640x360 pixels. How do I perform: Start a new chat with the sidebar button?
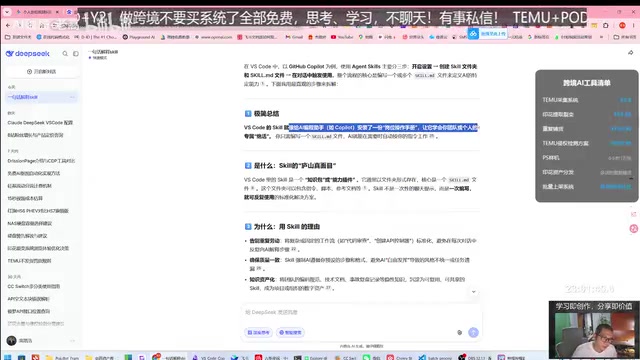click(41, 71)
